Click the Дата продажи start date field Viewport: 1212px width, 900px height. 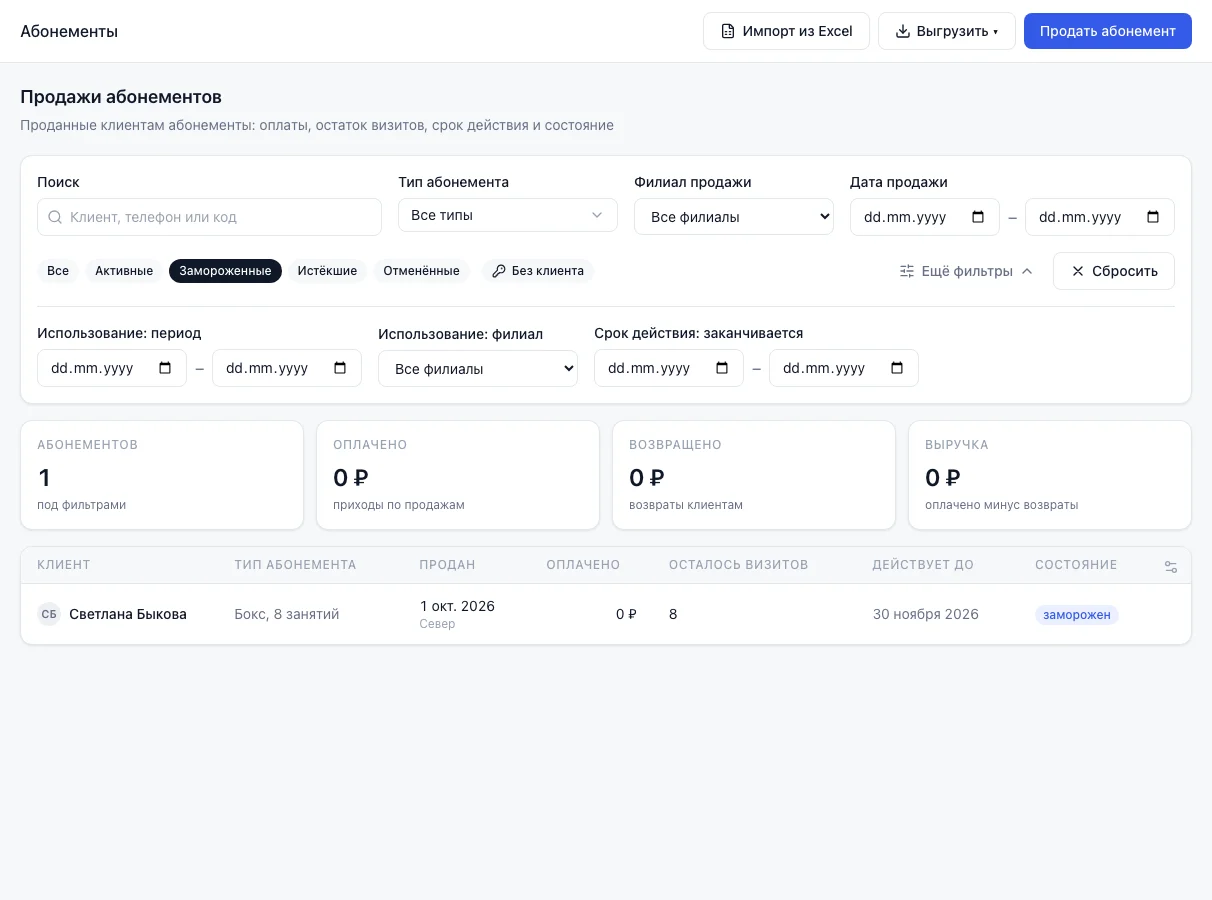(x=925, y=217)
